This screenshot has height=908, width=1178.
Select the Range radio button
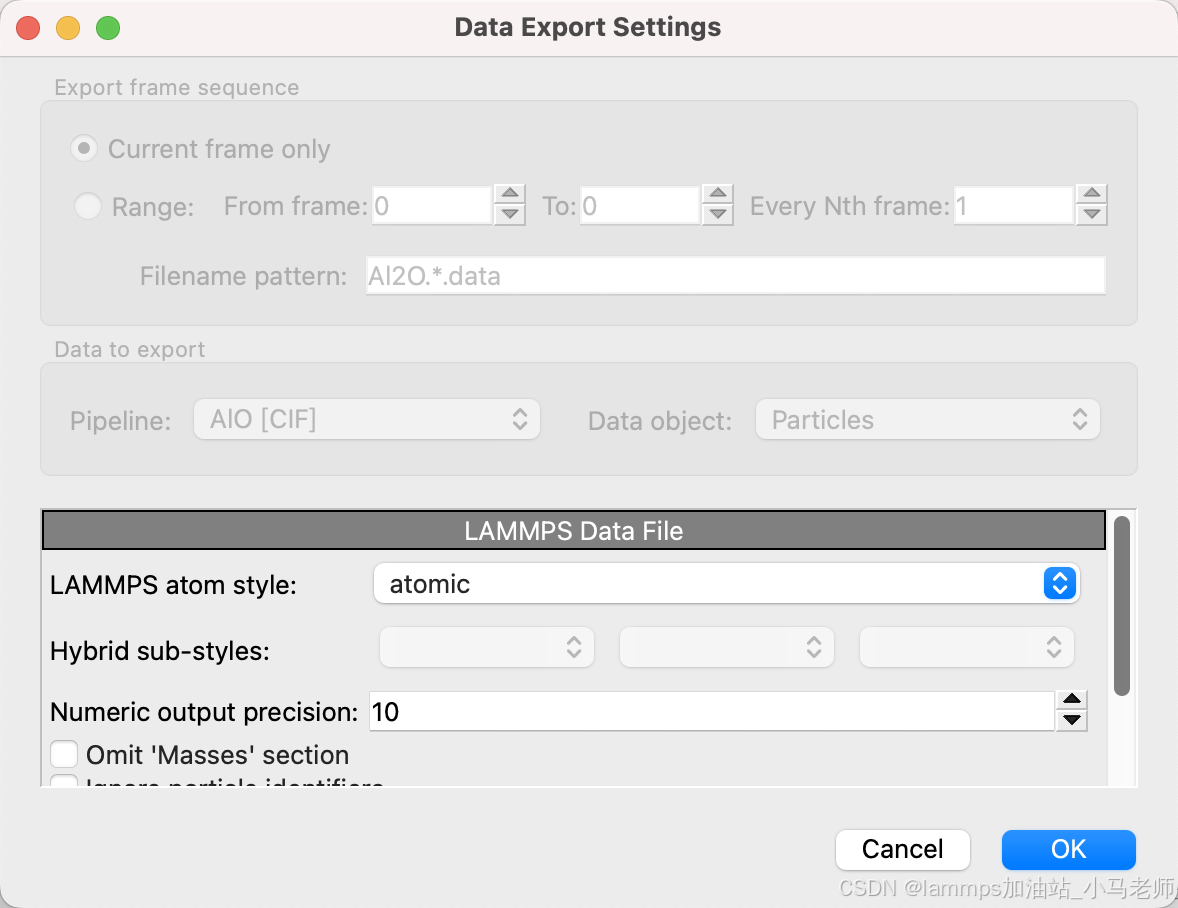(88, 207)
